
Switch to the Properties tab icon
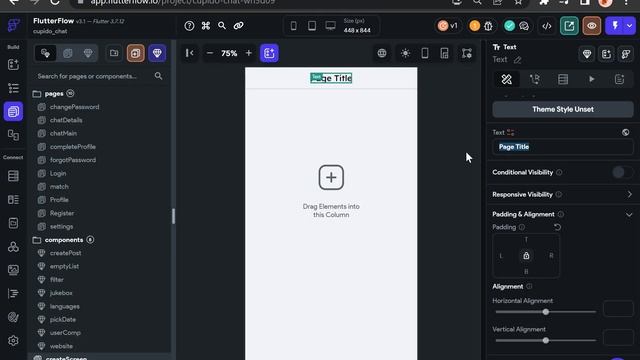[x=507, y=79]
